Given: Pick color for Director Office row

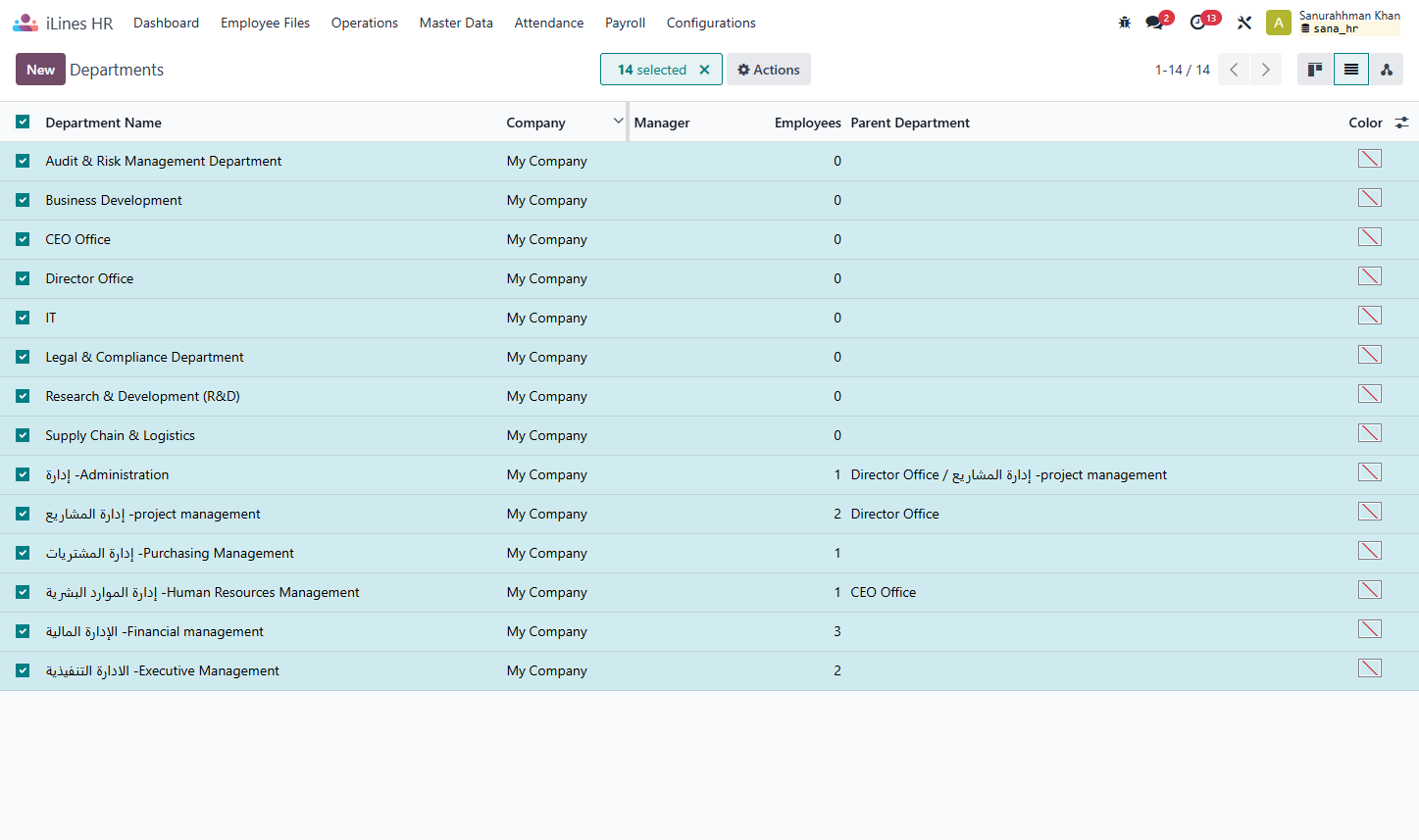Looking at the screenshot, I should click(1370, 276).
